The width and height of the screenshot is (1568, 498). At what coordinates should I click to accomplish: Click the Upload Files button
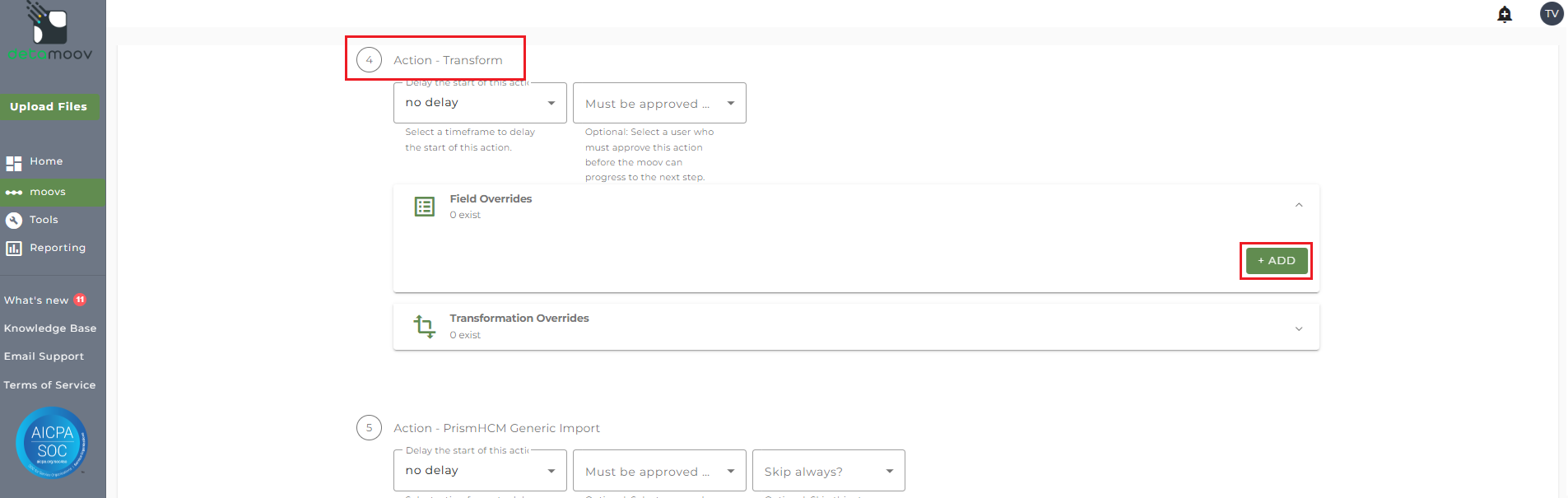click(49, 107)
